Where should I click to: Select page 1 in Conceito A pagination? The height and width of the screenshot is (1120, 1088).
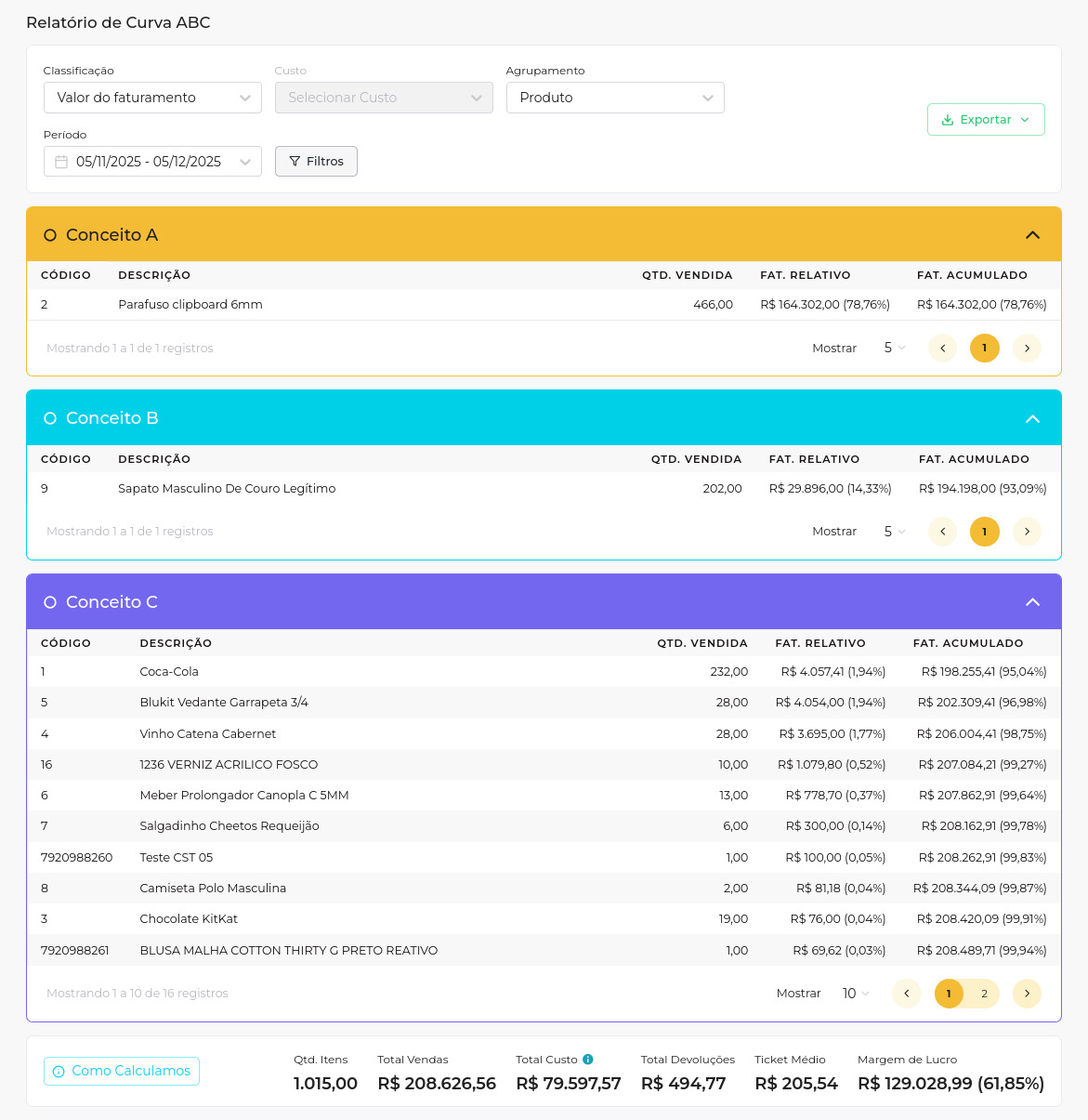coord(984,349)
